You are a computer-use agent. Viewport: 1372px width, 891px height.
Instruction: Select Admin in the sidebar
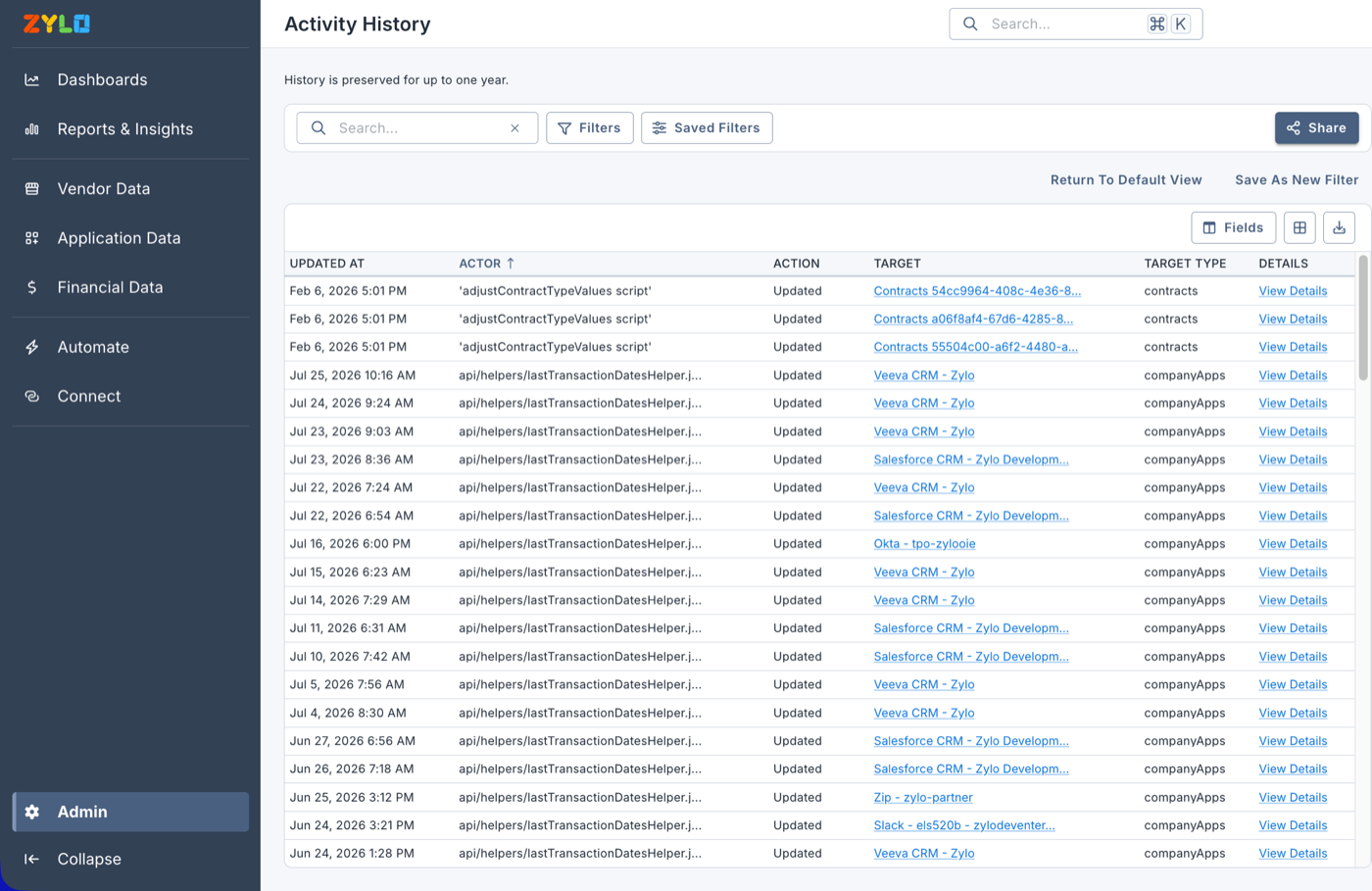(130, 812)
